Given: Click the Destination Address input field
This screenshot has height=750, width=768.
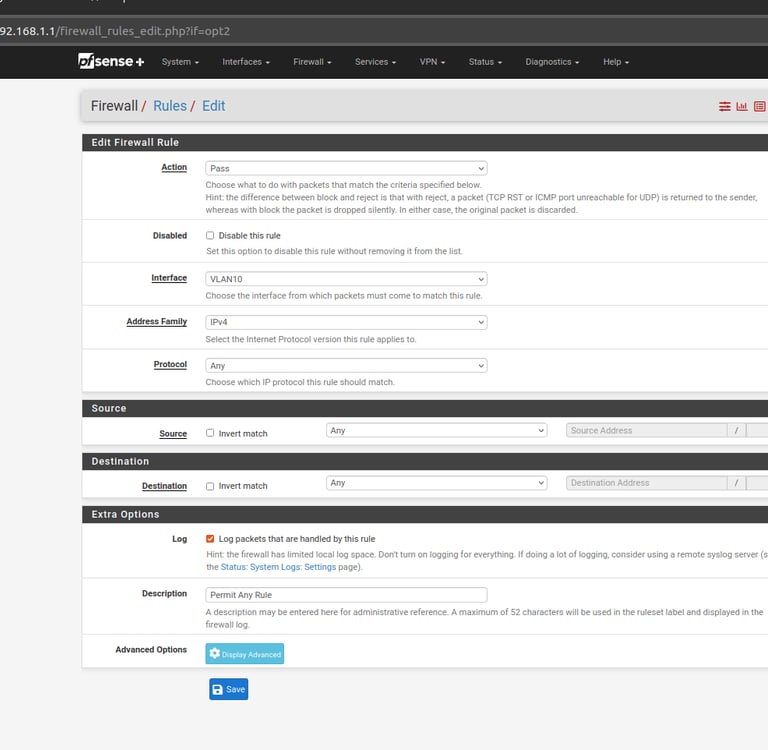Looking at the screenshot, I should click(647, 483).
